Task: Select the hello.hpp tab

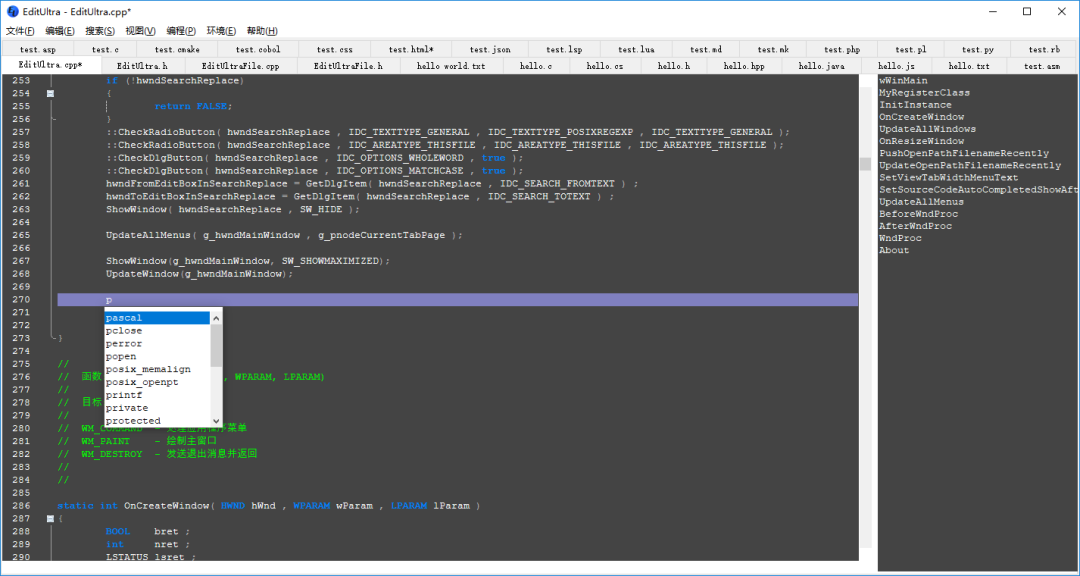Action: tap(745, 66)
